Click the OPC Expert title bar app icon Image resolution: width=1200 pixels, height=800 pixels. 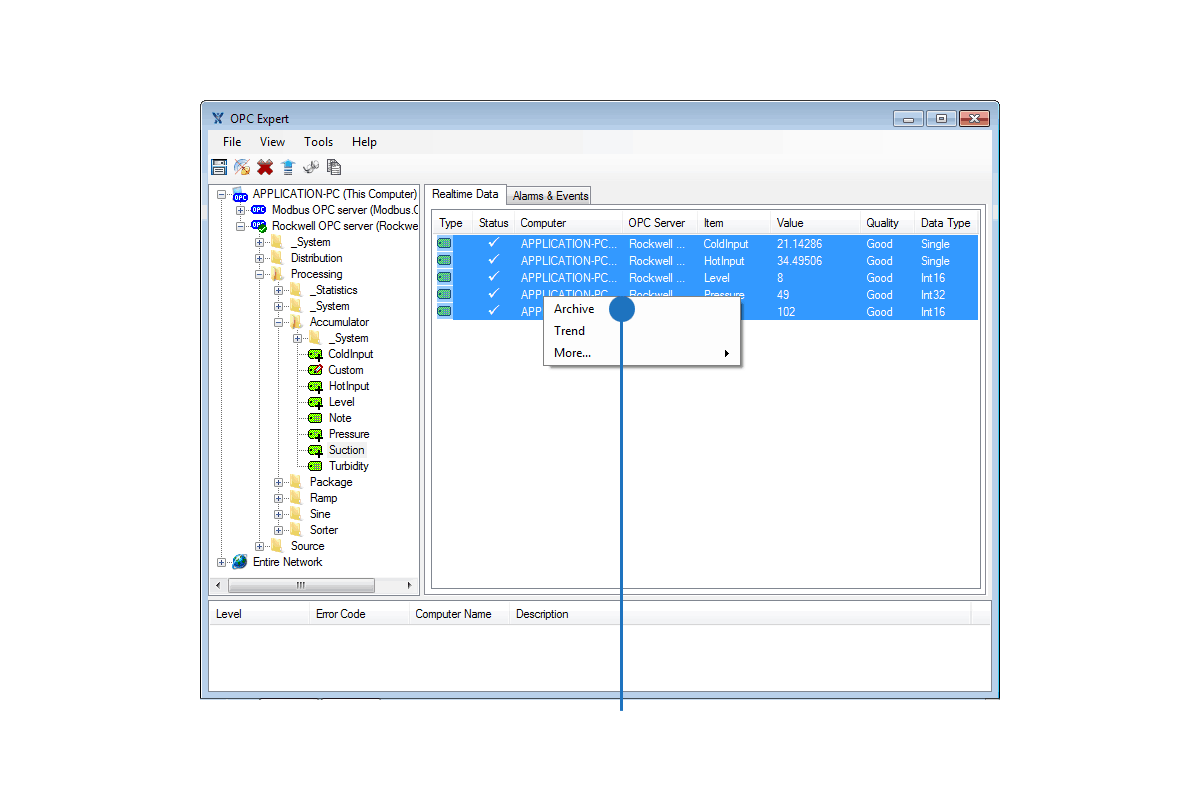tap(218, 119)
